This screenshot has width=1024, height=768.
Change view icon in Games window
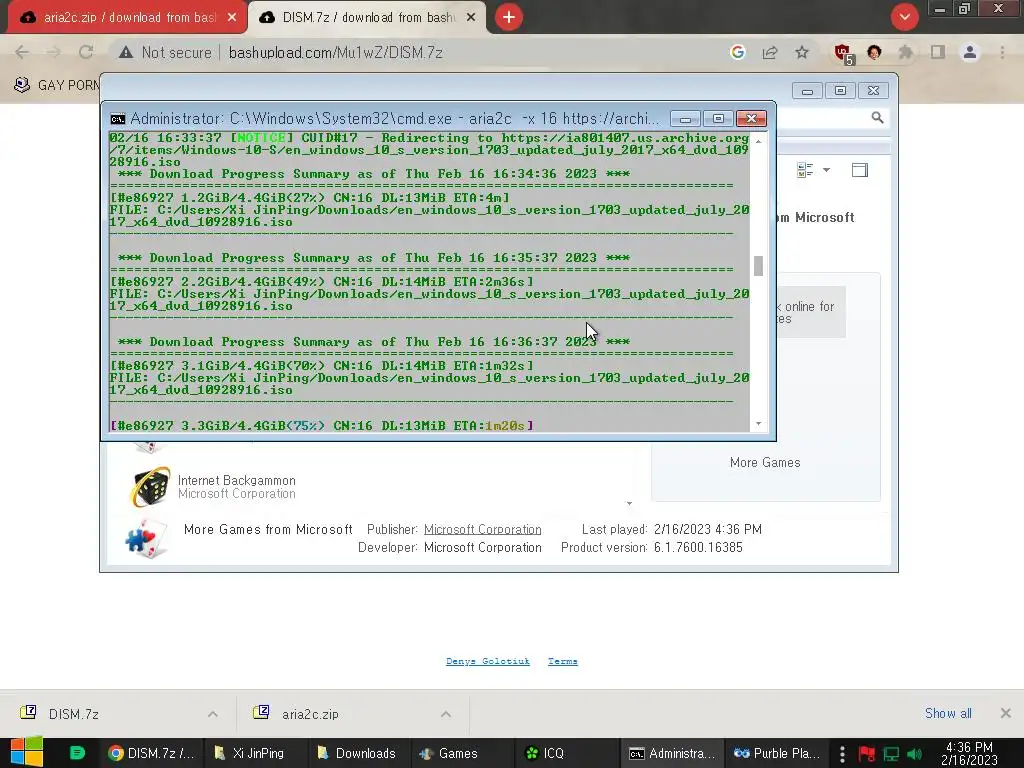tap(805, 170)
